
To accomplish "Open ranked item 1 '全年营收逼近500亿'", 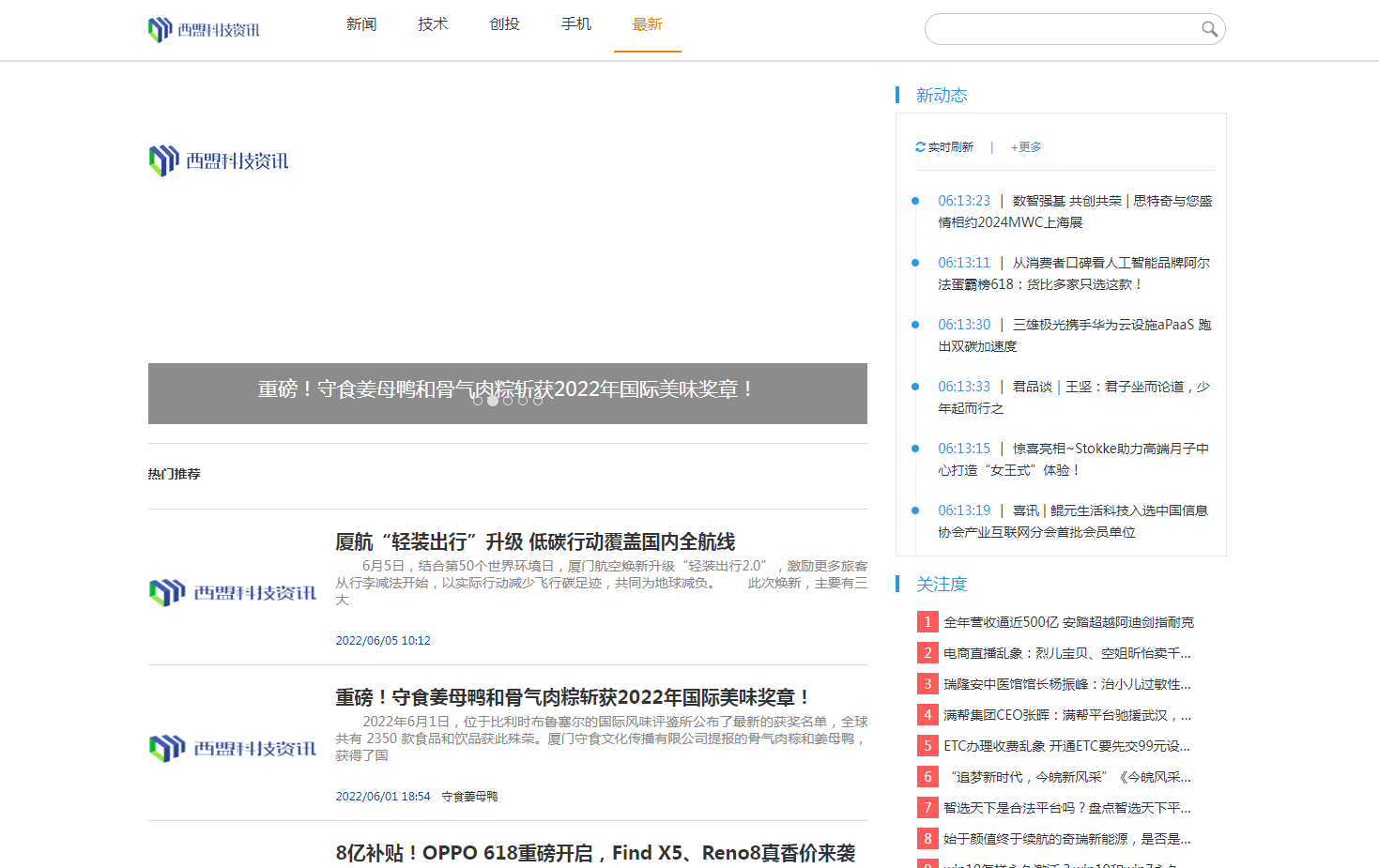I will (x=1068, y=622).
